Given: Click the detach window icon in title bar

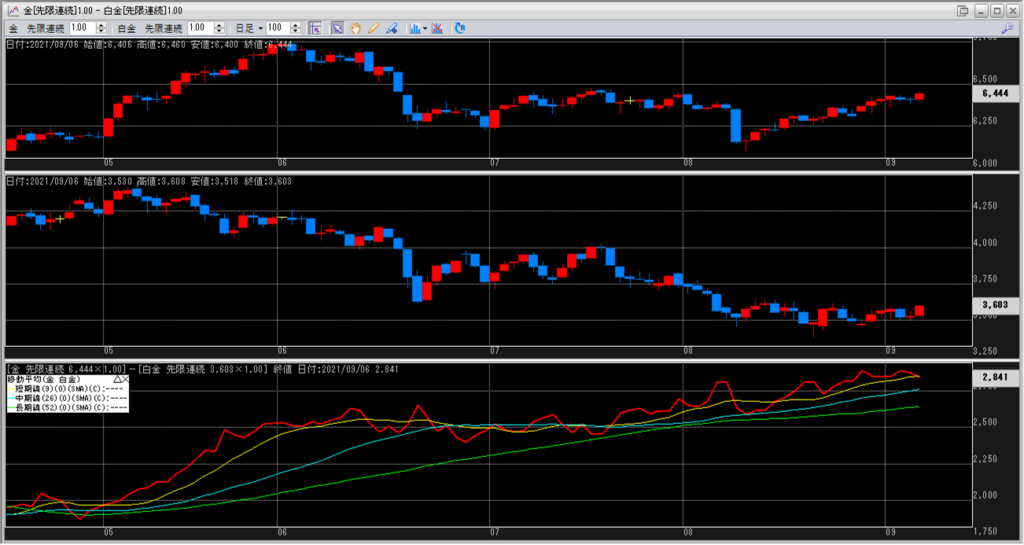Looking at the screenshot, I should [x=962, y=10].
